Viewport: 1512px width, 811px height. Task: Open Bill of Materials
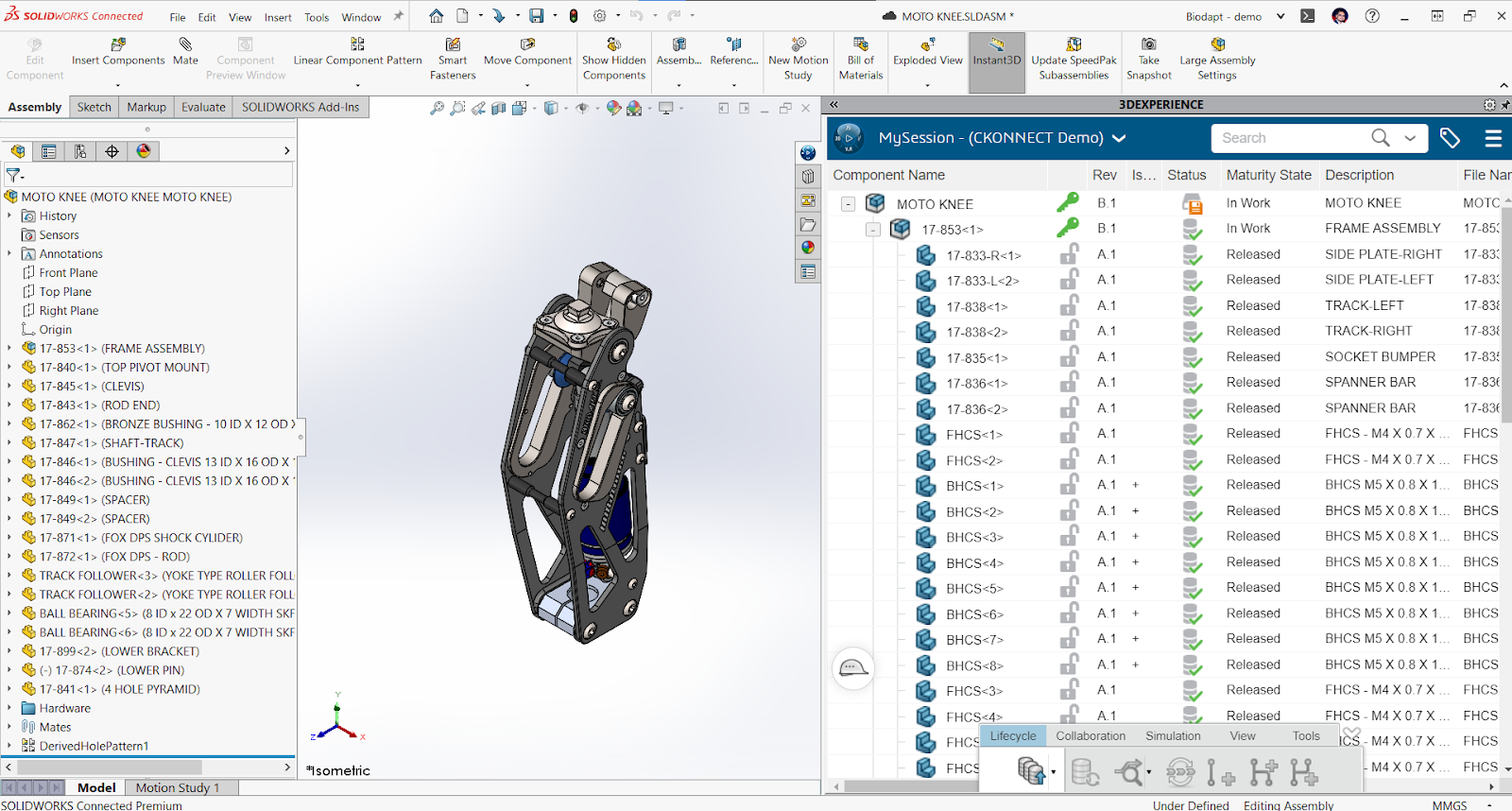click(861, 59)
